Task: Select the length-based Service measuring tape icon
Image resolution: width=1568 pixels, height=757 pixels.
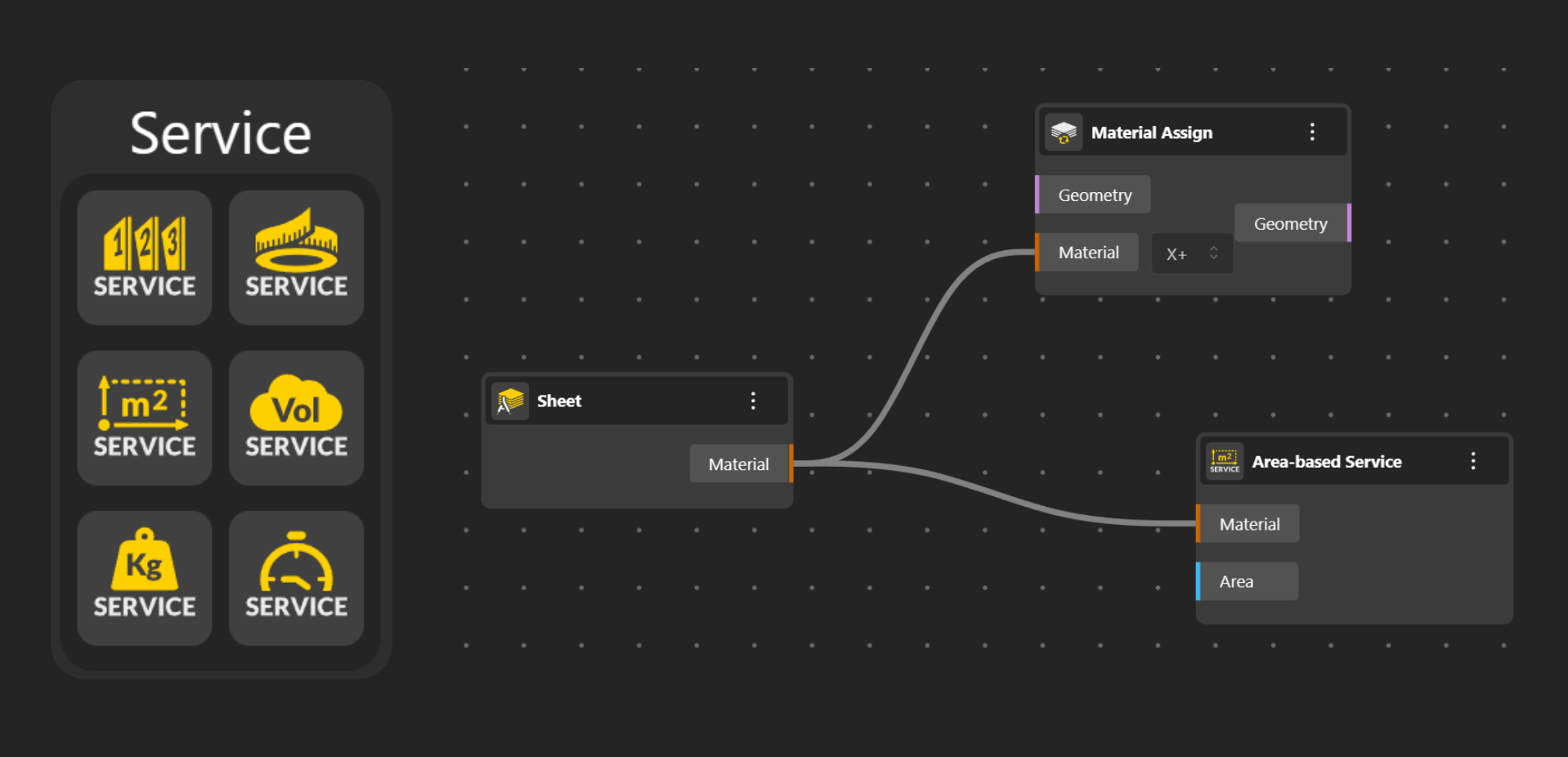Action: [x=296, y=258]
